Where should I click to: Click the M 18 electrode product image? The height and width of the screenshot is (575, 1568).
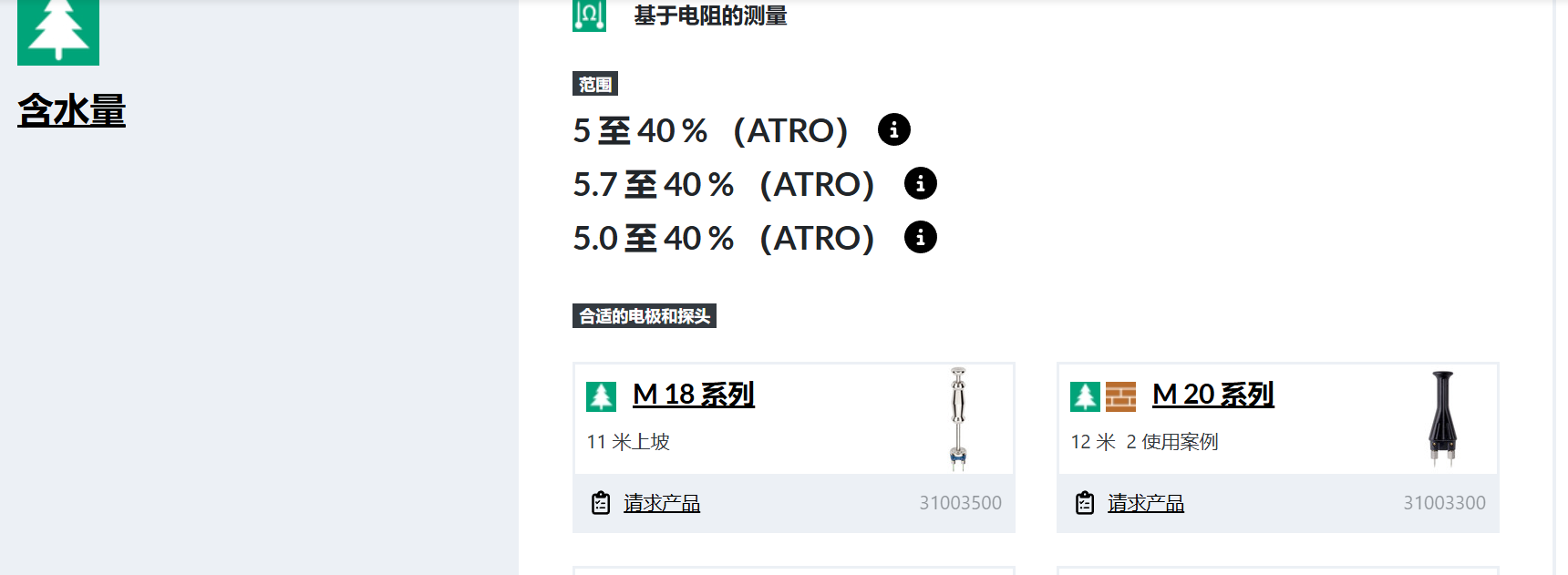point(958,419)
